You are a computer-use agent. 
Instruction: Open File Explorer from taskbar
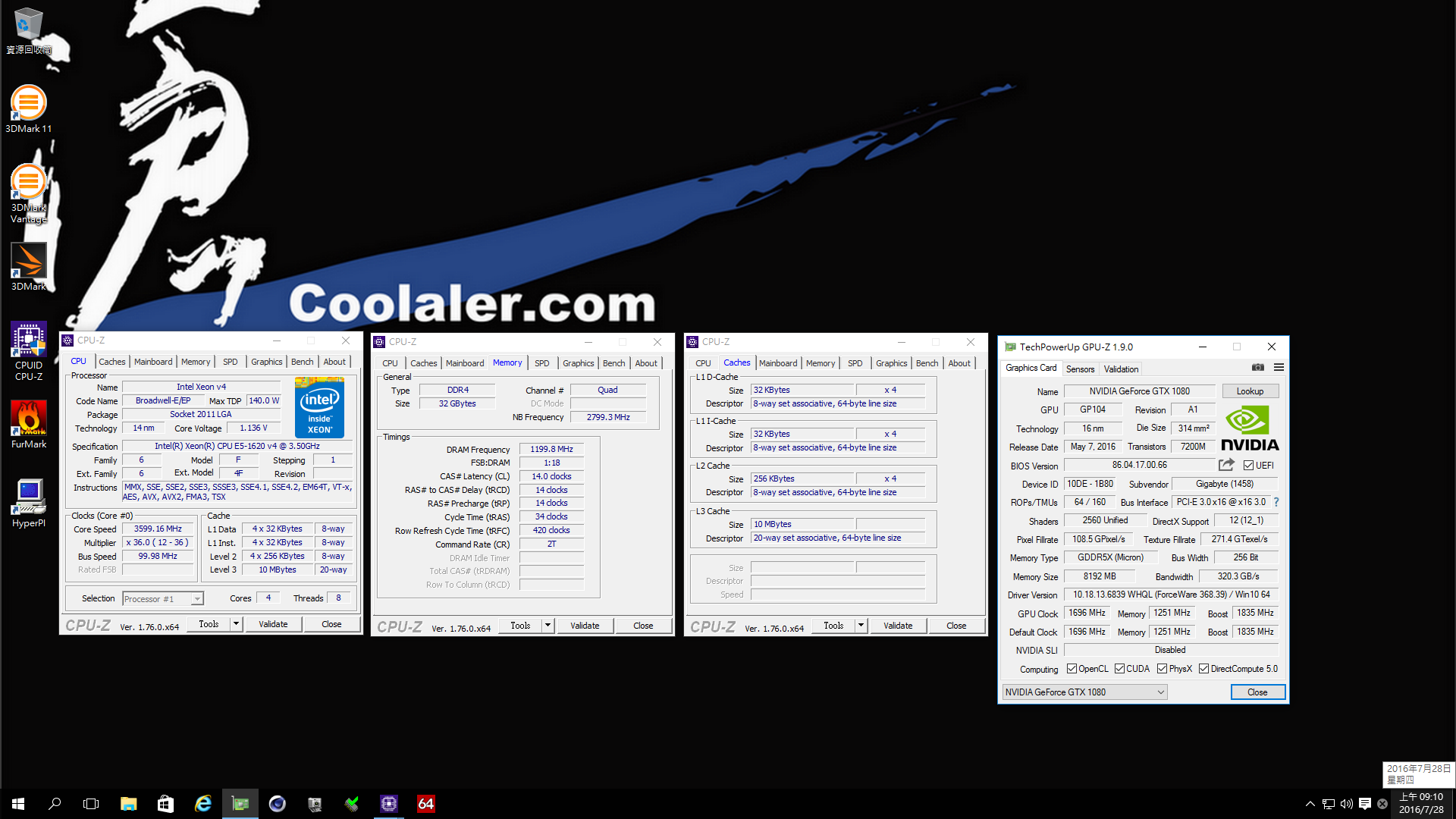pyautogui.click(x=128, y=804)
